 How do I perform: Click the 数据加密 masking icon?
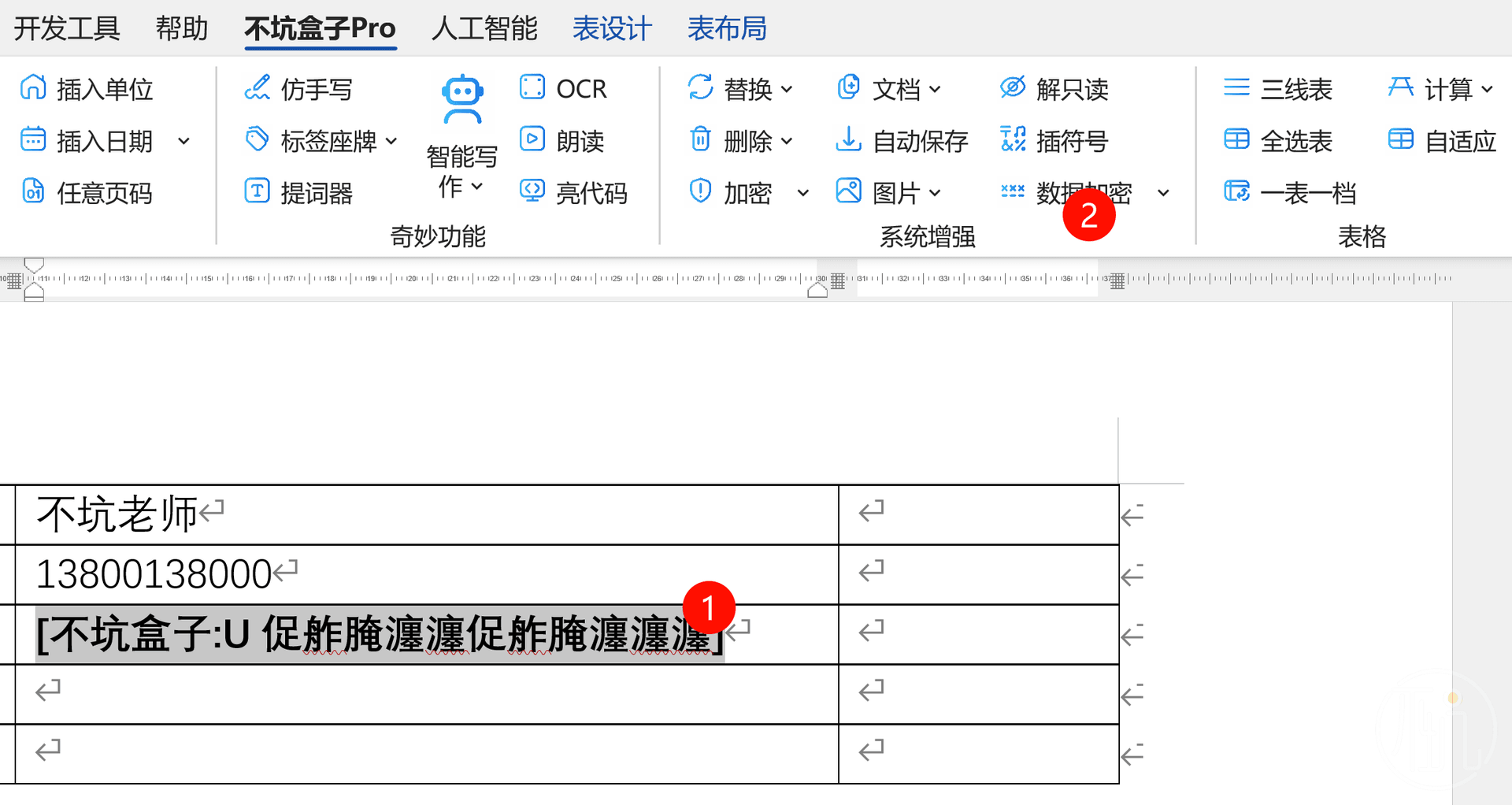tap(1013, 191)
